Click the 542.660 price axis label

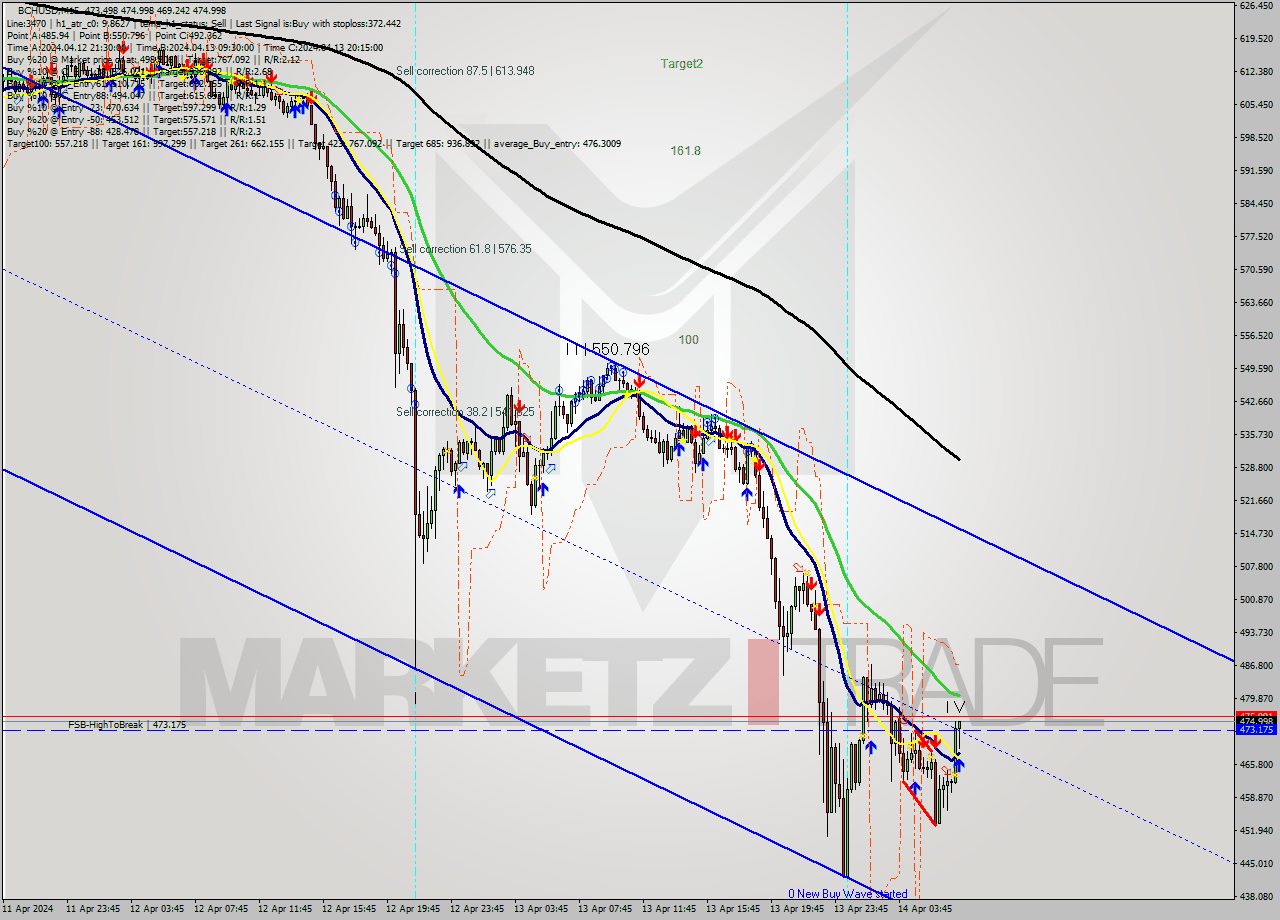coord(1256,402)
